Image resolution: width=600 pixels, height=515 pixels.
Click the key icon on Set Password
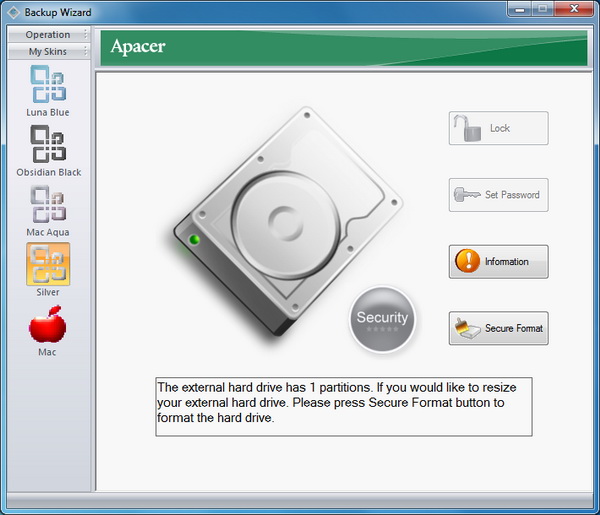[x=467, y=194]
